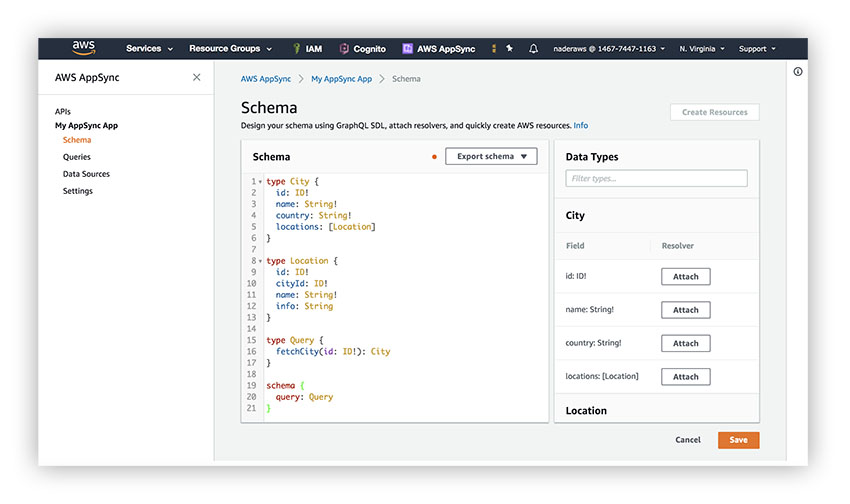Open the AWS AppSync shortcut in top bar
850x504 pixels.
click(x=439, y=49)
